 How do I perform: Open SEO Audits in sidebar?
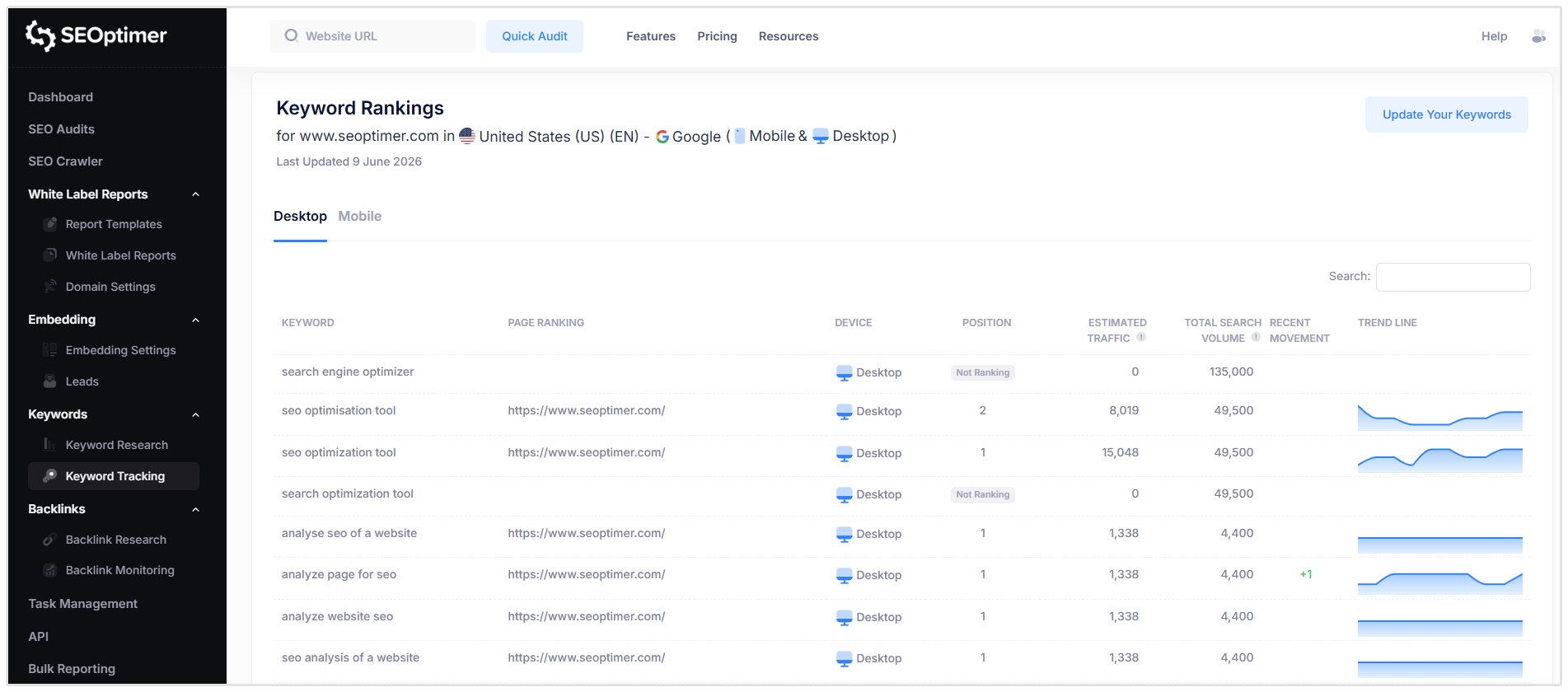pos(61,129)
